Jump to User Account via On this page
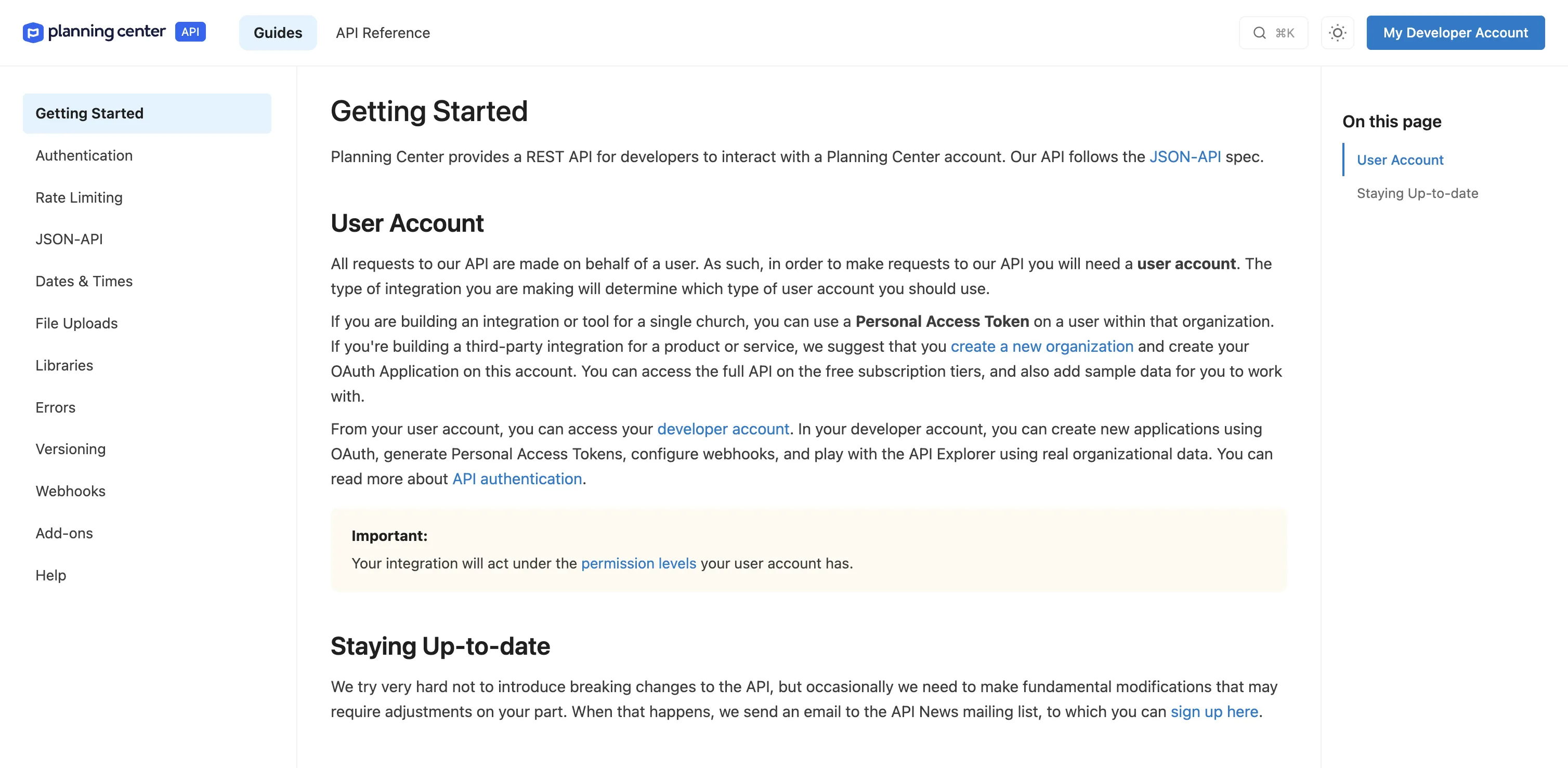 point(1400,160)
